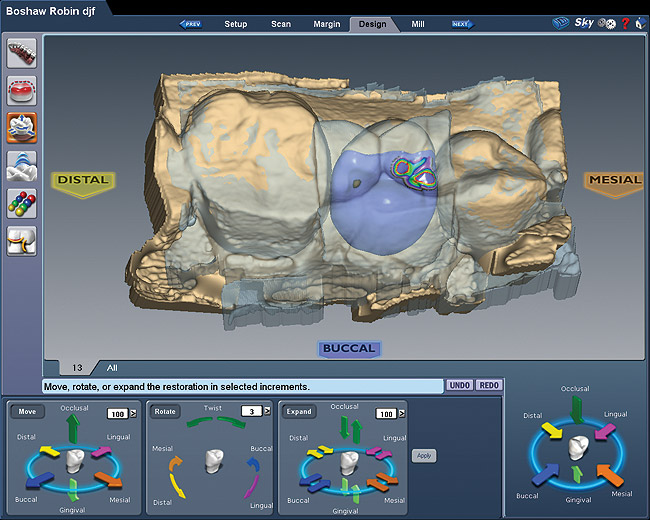Switch to the Margin tab
Screen dimensions: 650x520
pyautogui.click(x=326, y=23)
